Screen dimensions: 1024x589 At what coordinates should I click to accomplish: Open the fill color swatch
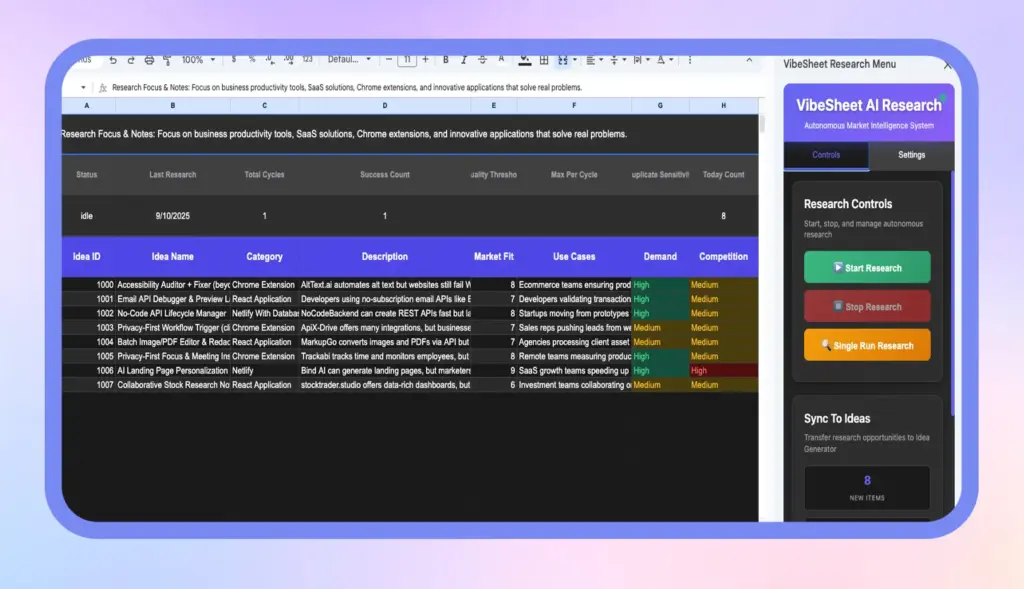click(522, 60)
